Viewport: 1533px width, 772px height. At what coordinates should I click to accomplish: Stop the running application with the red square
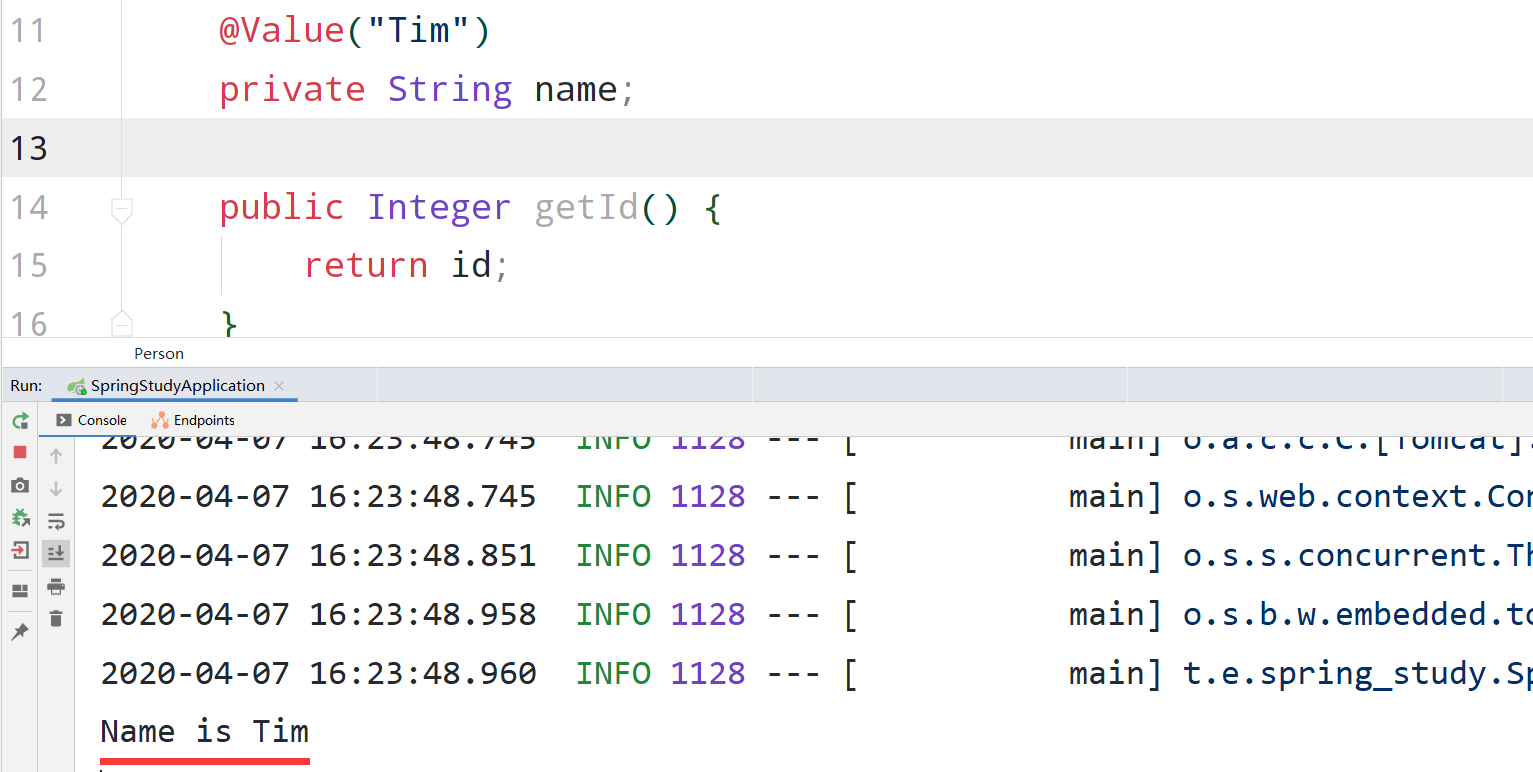(x=20, y=453)
